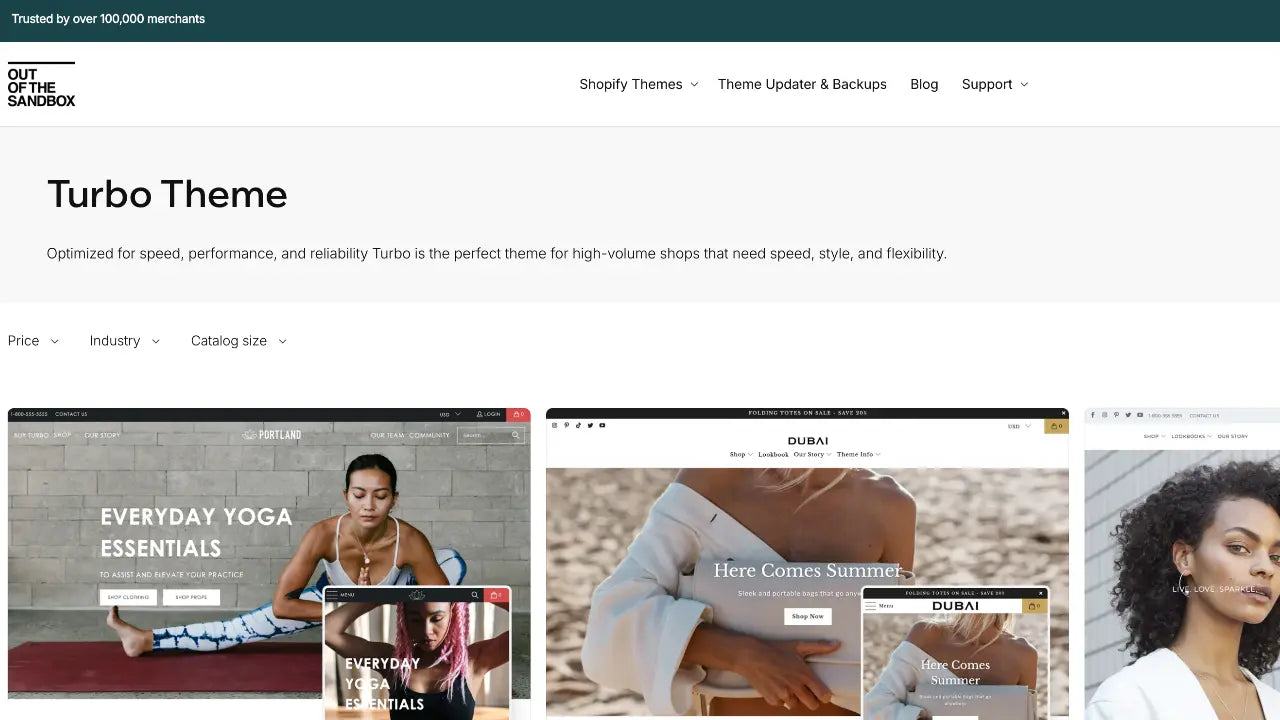Click hamburger menu icon in Dubai mobile preview
Screen dimensions: 1280x720
870,606
